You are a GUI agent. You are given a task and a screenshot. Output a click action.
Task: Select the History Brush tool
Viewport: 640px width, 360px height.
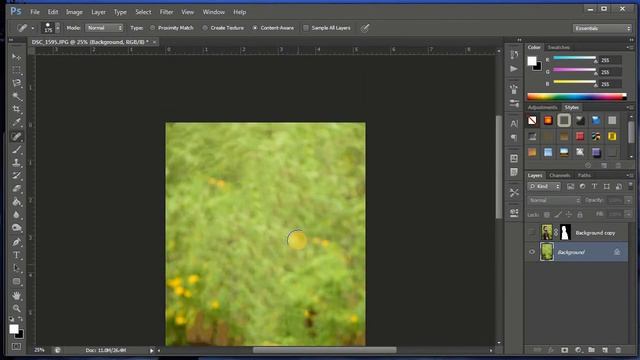click(x=16, y=176)
